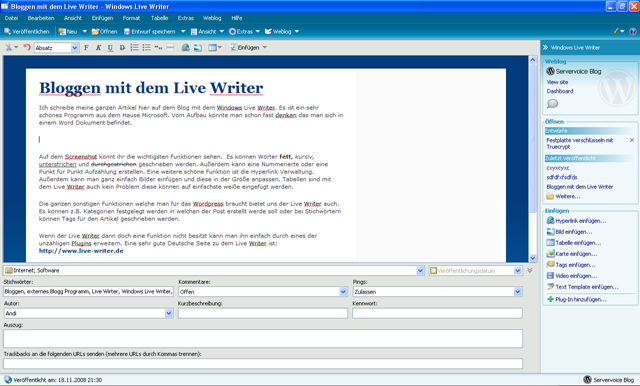Click the insert picture icon
Image resolution: width=640 pixels, height=386 pixels.
coord(198,48)
